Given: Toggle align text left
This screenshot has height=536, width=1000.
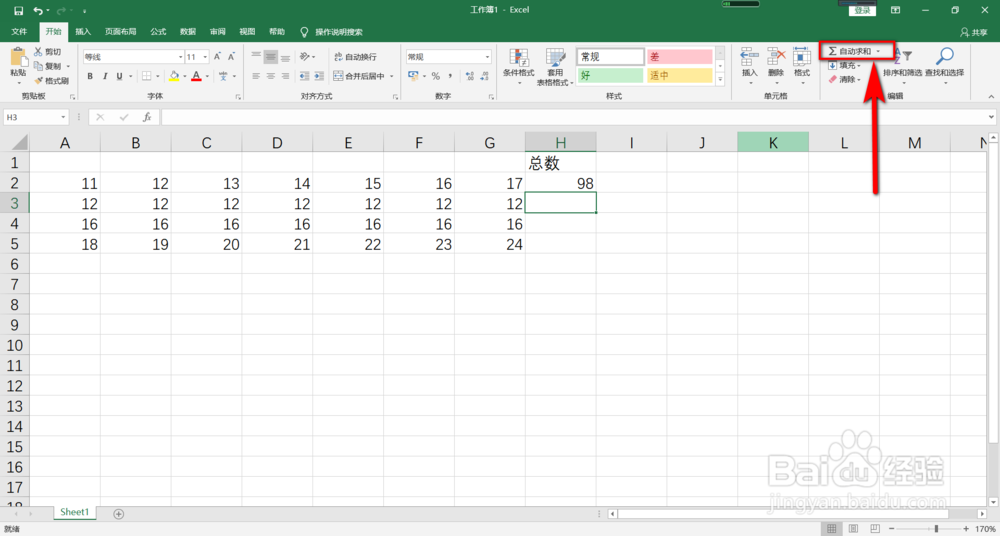Looking at the screenshot, I should click(256, 76).
